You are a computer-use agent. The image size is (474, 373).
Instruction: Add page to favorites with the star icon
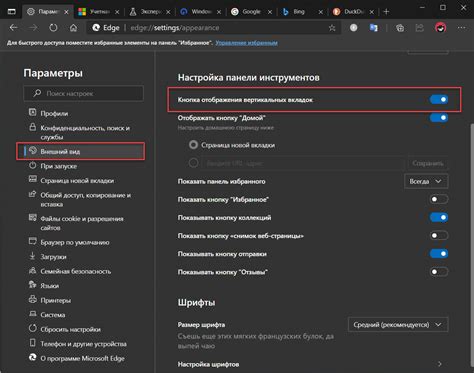coord(332,28)
